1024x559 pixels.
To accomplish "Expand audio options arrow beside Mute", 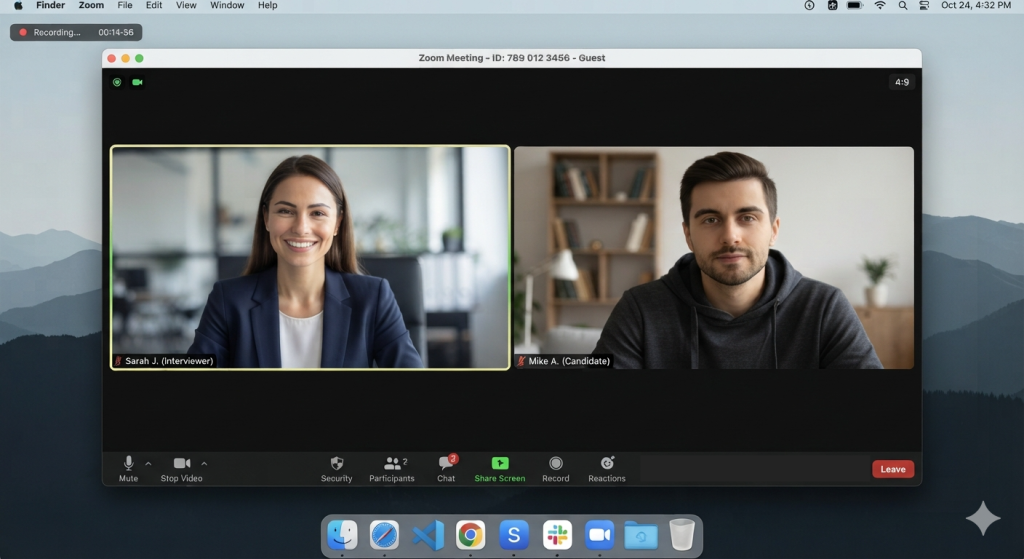I will point(148,464).
